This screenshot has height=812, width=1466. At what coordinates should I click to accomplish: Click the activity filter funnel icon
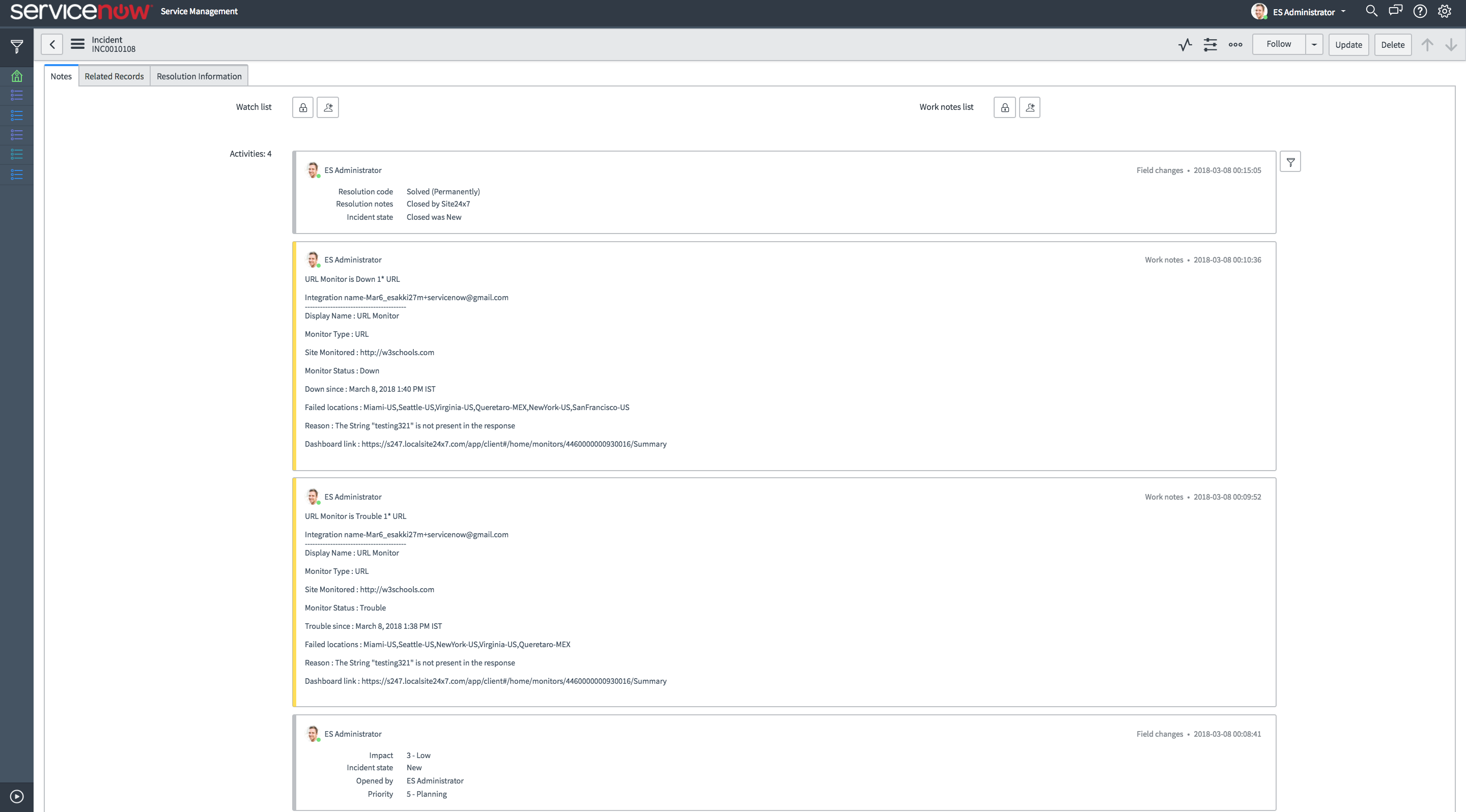[x=1290, y=162]
